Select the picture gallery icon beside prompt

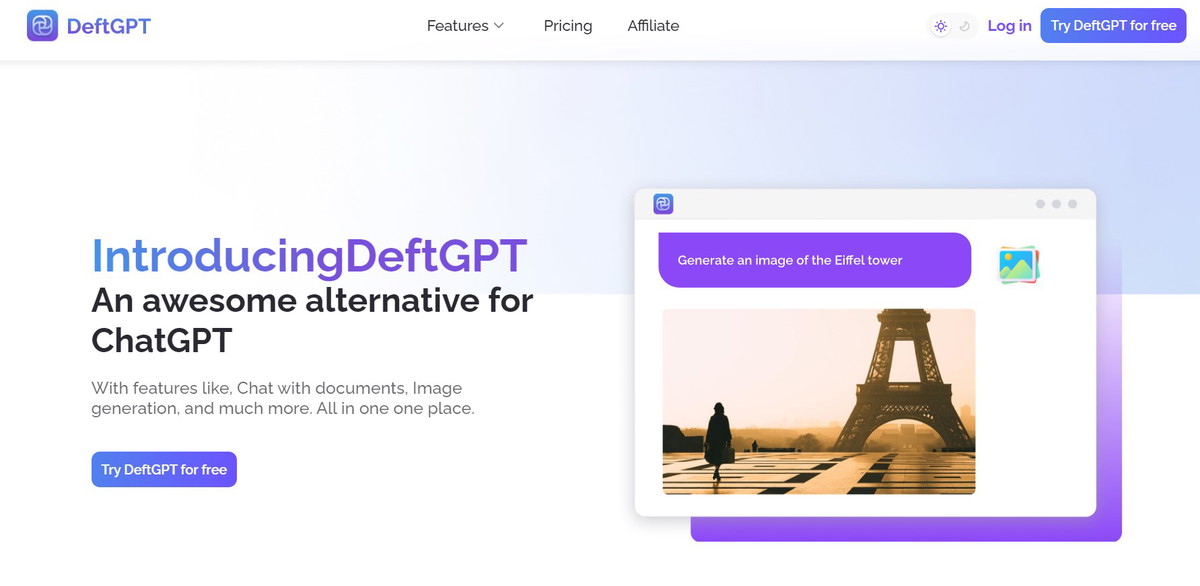1019,265
